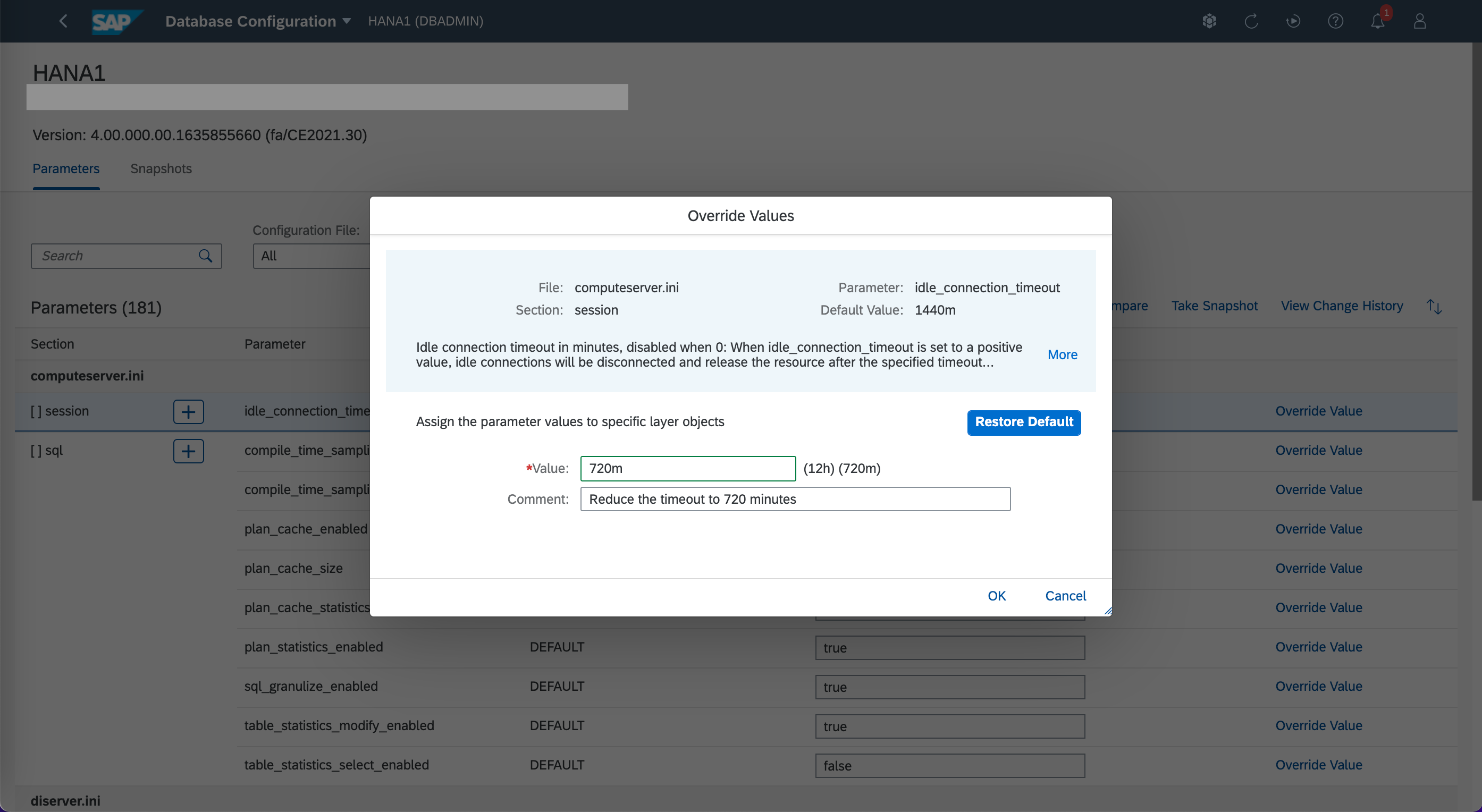Screen dimensions: 1482x812
Task: Click Override Value for plan_cache_enabled row
Action: click(1319, 529)
